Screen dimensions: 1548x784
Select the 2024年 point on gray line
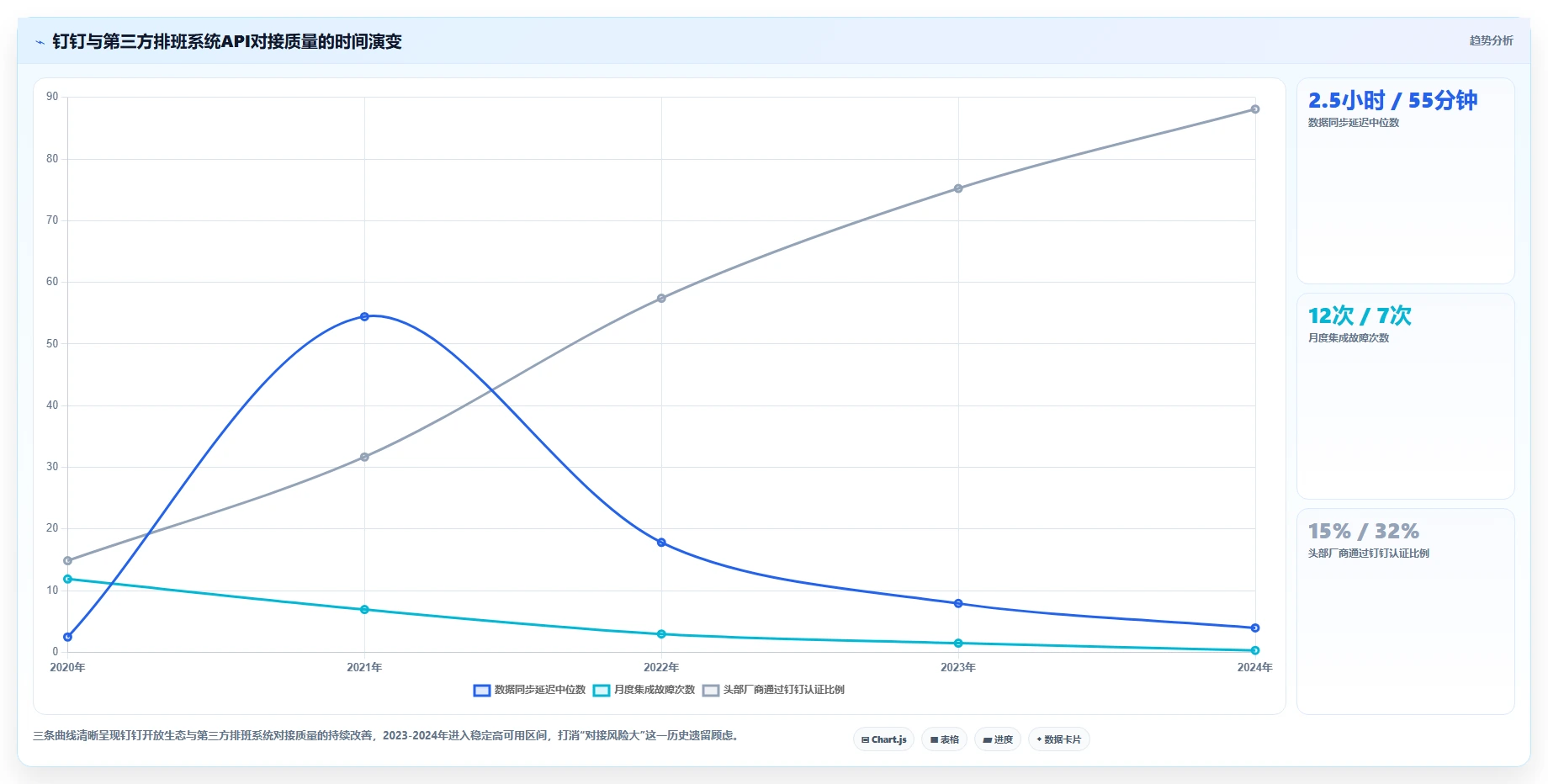point(1254,109)
